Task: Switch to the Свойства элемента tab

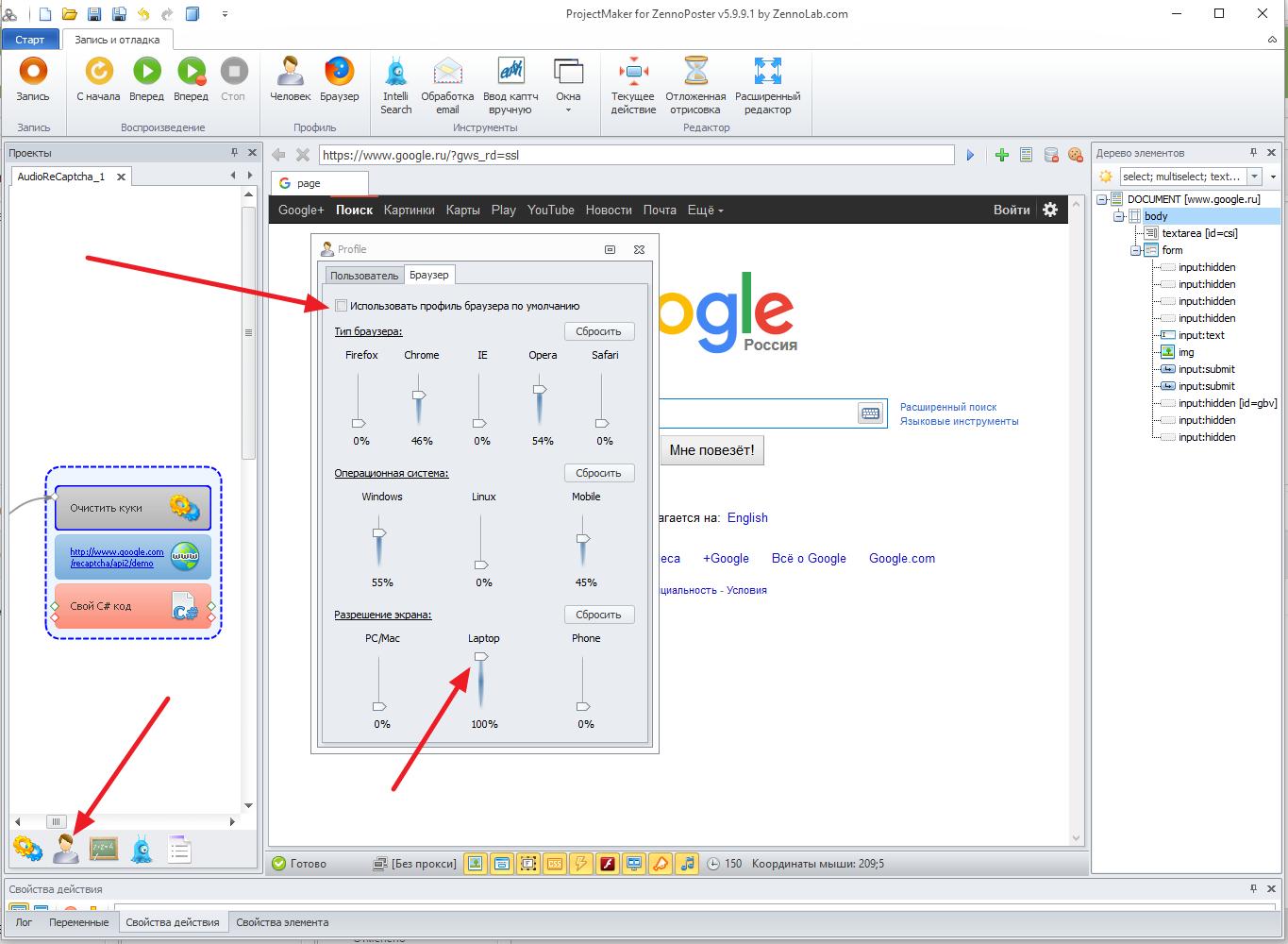Action: point(282,922)
